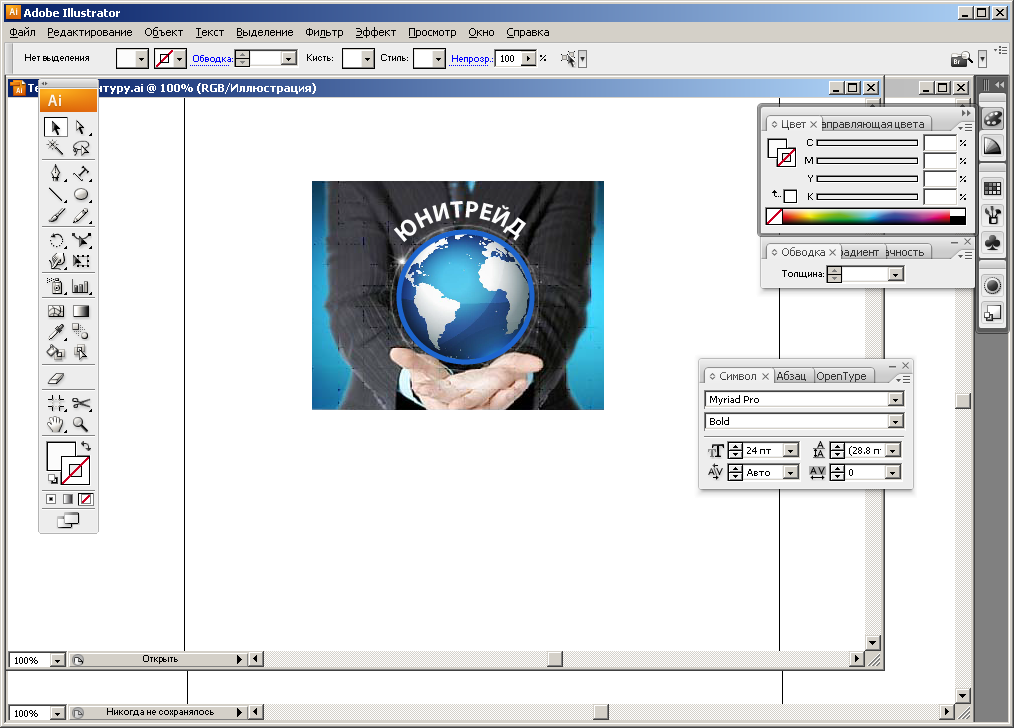Open the Фильтр menu
This screenshot has width=1014, height=728.
tap(324, 32)
